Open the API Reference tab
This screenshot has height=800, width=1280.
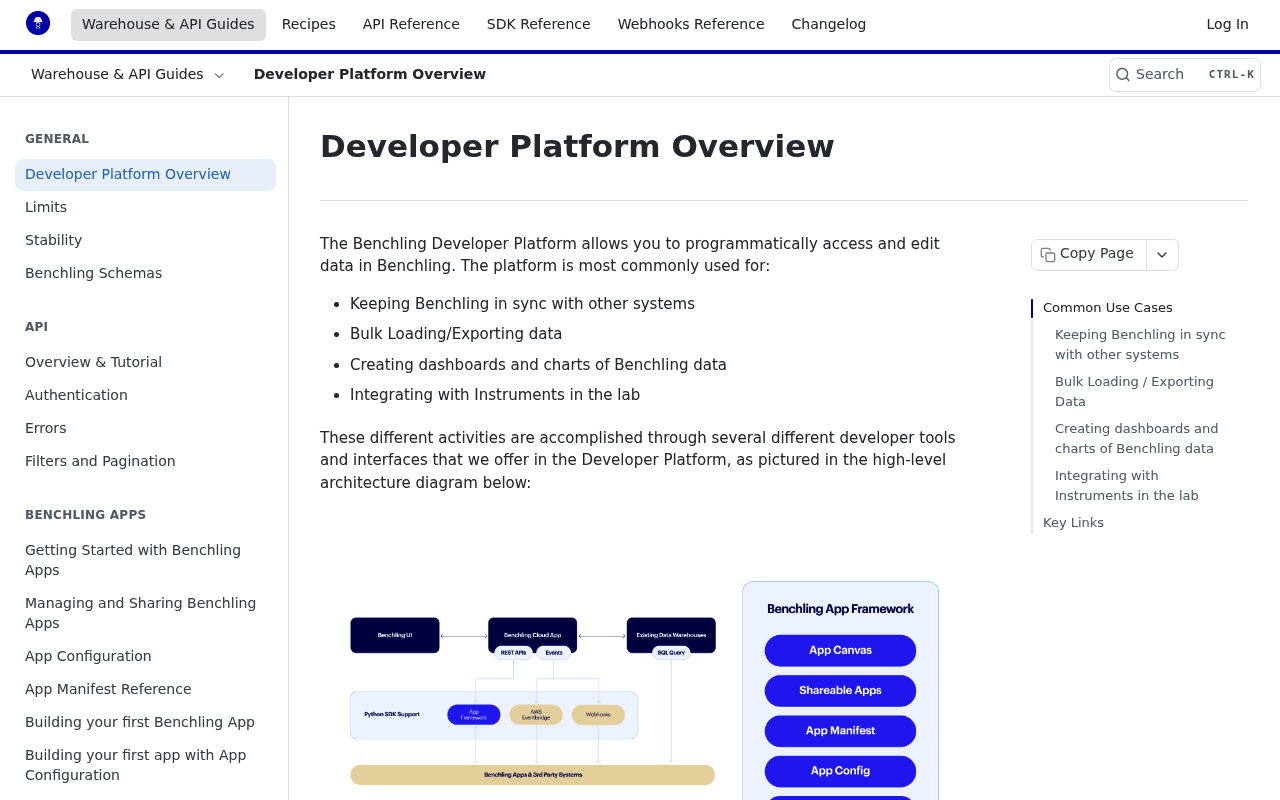click(x=411, y=25)
